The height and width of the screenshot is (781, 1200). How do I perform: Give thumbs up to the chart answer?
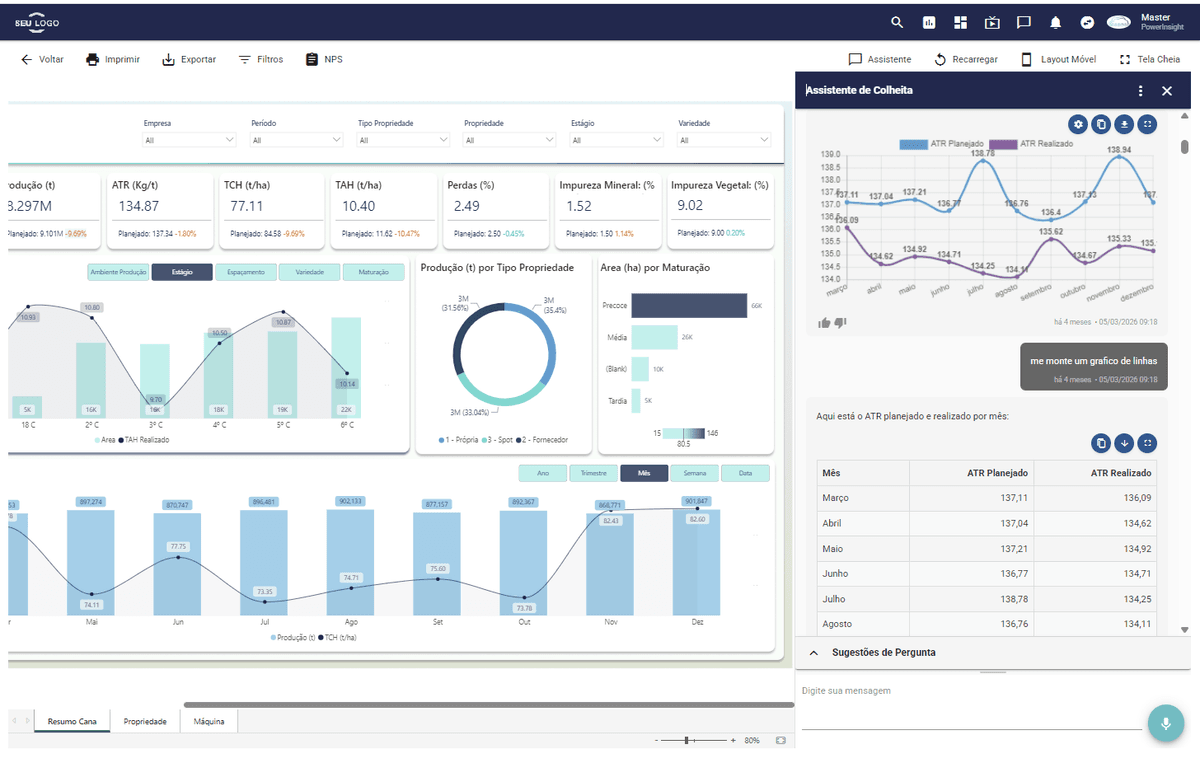coord(825,322)
